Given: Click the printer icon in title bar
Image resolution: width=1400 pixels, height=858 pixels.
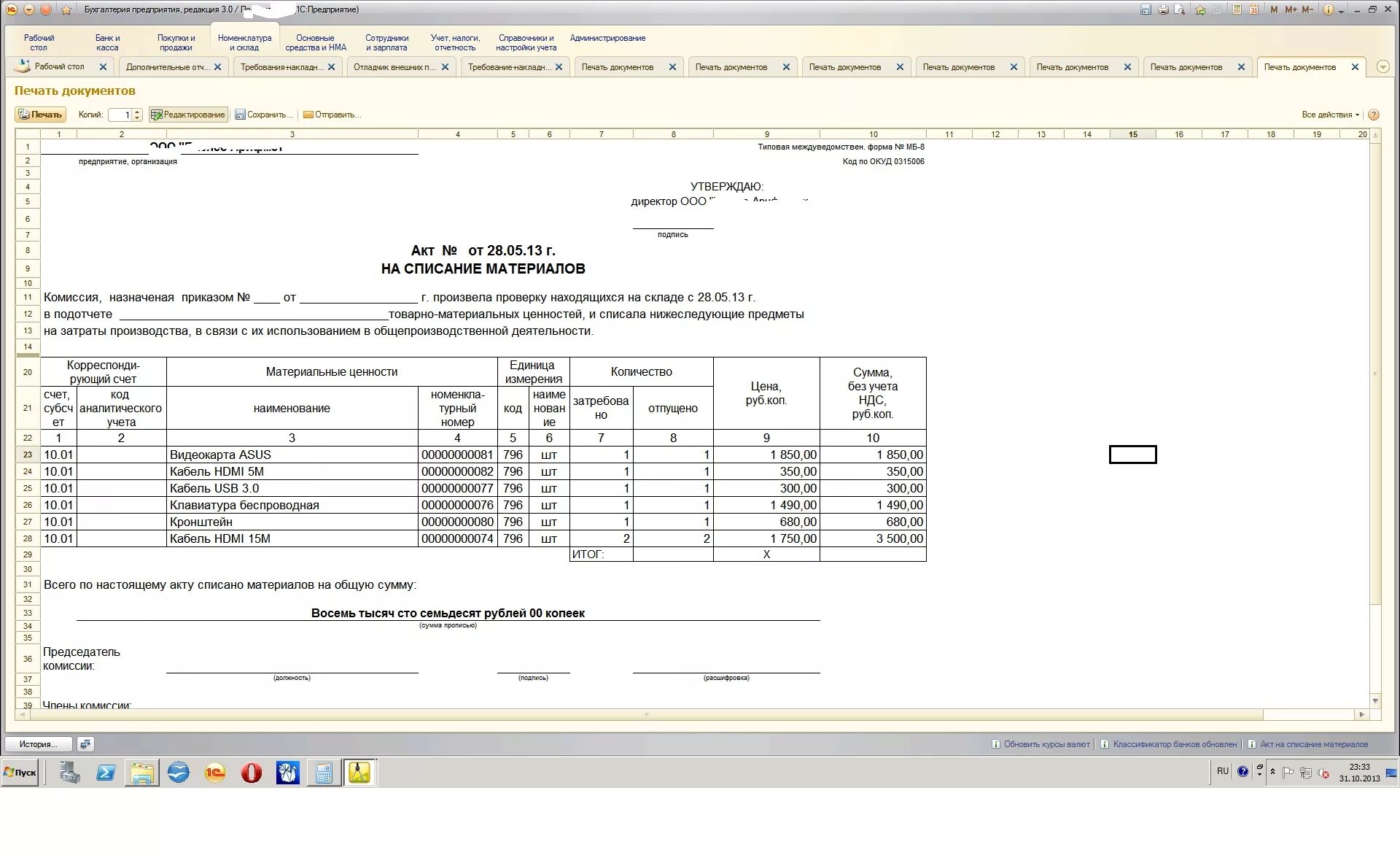Looking at the screenshot, I should pyautogui.click(x=1163, y=9).
